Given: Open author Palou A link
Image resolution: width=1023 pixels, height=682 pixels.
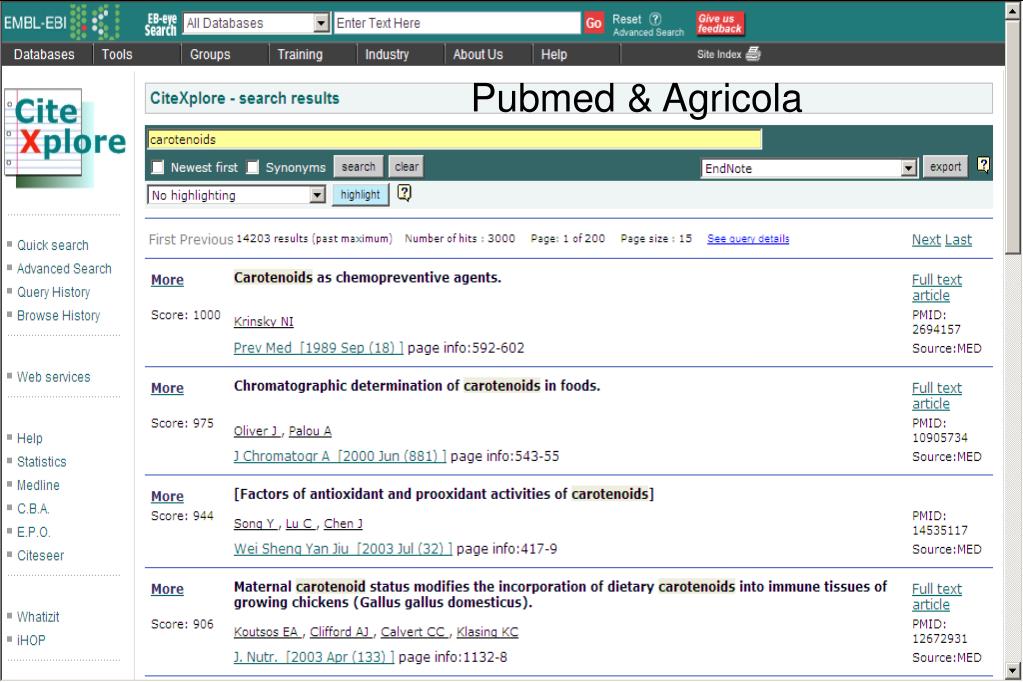Looking at the screenshot, I should tap(310, 431).
